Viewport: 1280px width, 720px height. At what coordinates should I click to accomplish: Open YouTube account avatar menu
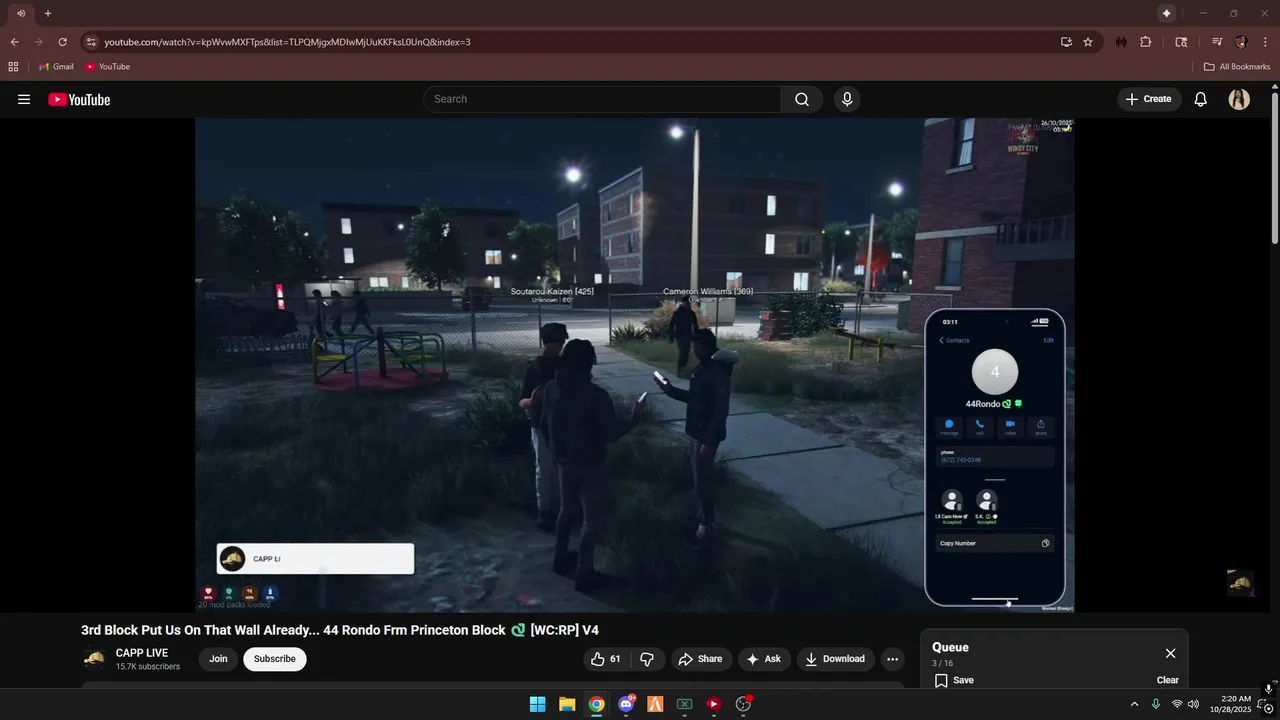(x=1239, y=99)
